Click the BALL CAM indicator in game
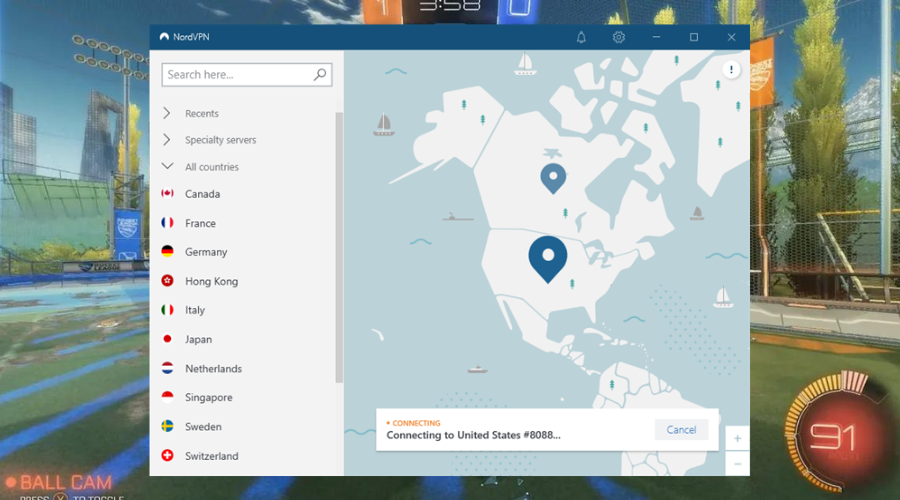The width and height of the screenshot is (900, 500). [60, 482]
